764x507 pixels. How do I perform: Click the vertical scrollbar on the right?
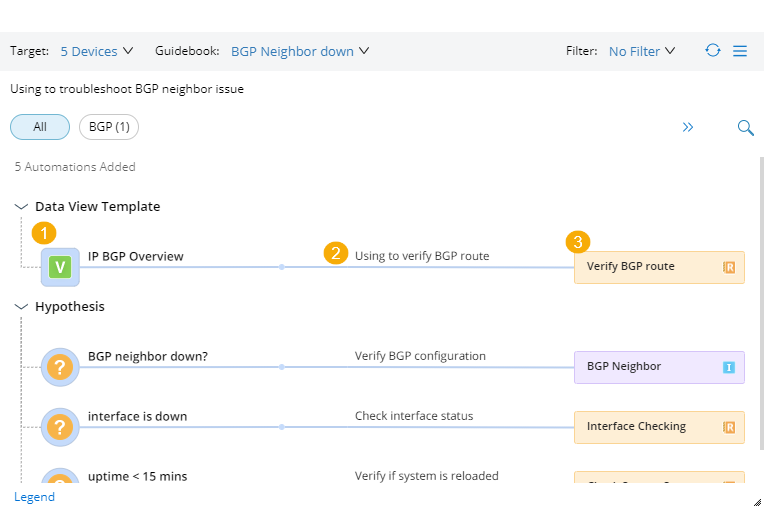point(760,300)
